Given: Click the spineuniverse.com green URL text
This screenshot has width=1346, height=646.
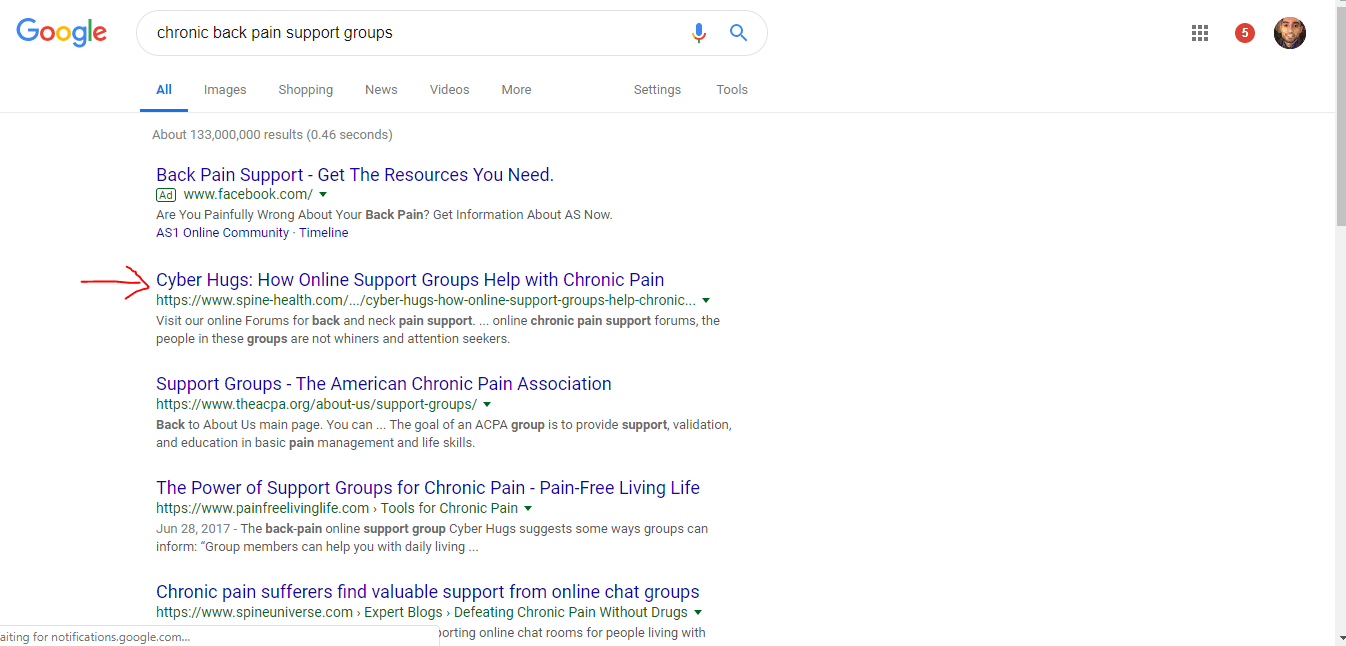Looking at the screenshot, I should 422,612.
